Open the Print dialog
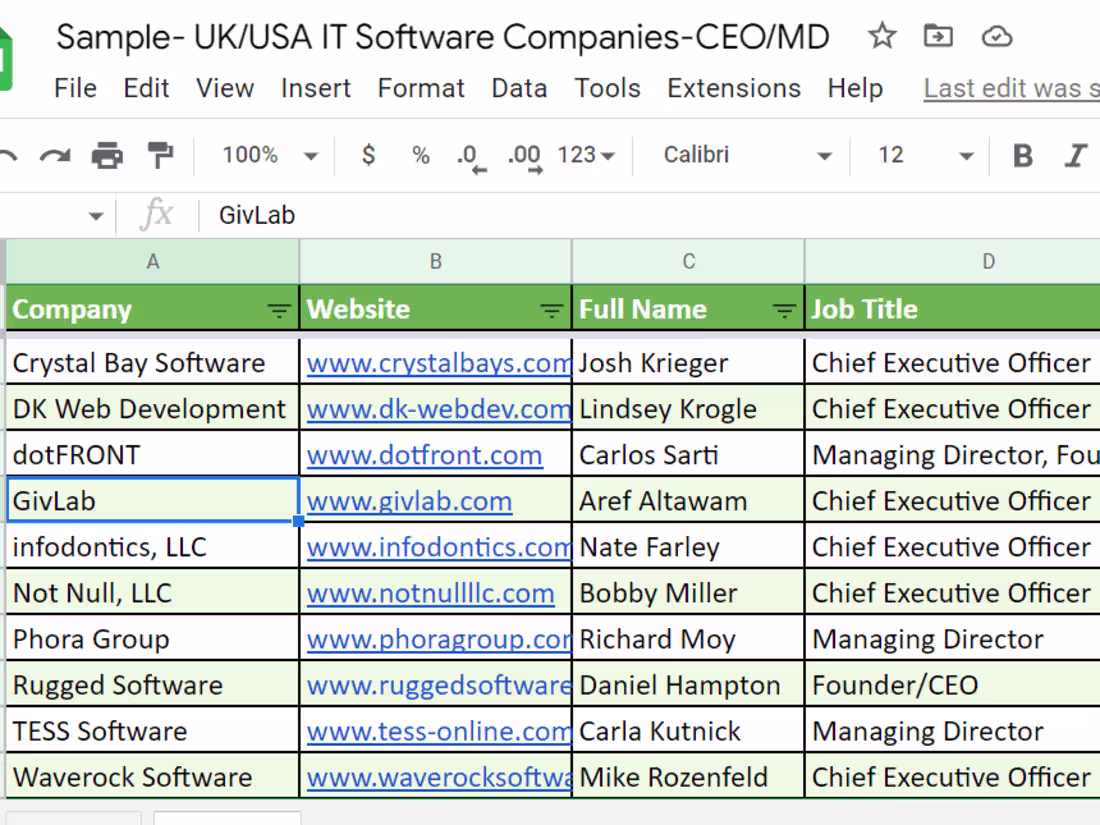The height and width of the screenshot is (825, 1100). [x=107, y=155]
